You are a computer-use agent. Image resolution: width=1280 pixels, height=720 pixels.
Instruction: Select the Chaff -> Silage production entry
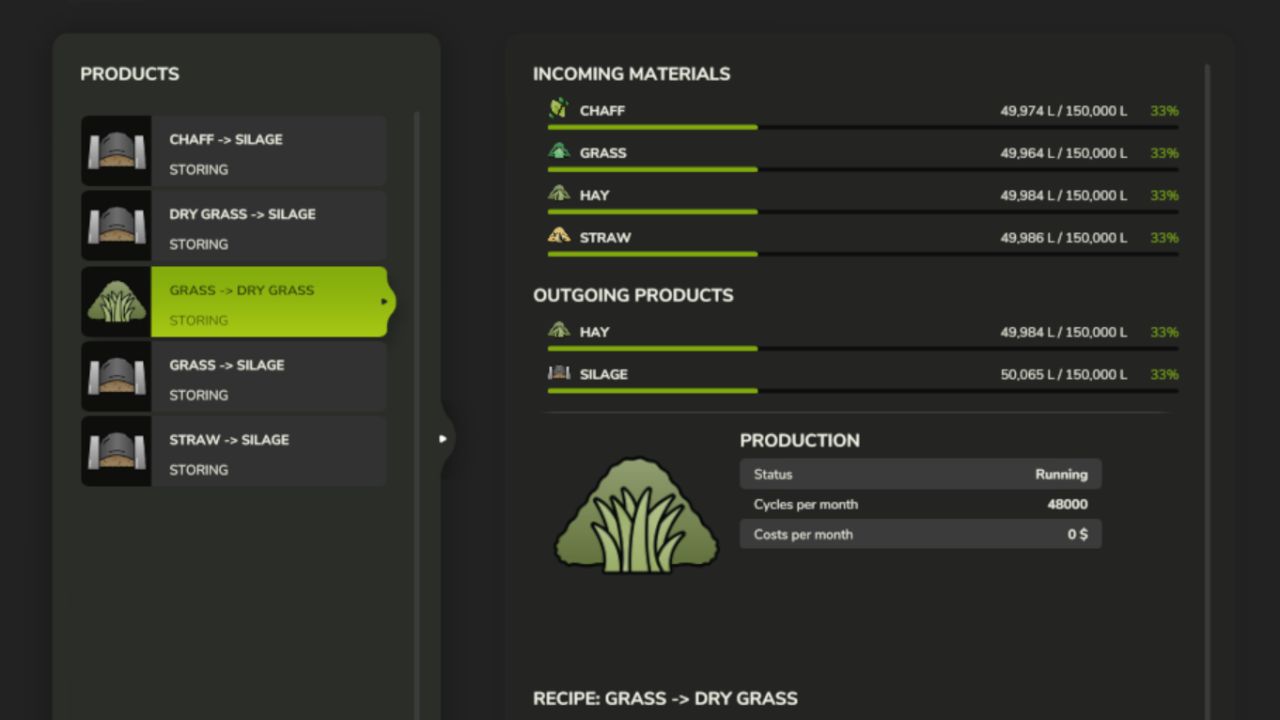point(268,151)
